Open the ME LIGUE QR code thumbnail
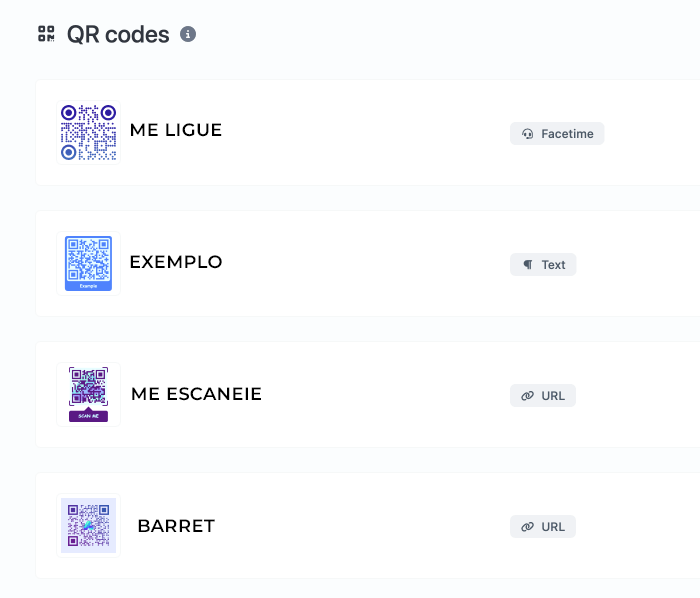 [88, 133]
